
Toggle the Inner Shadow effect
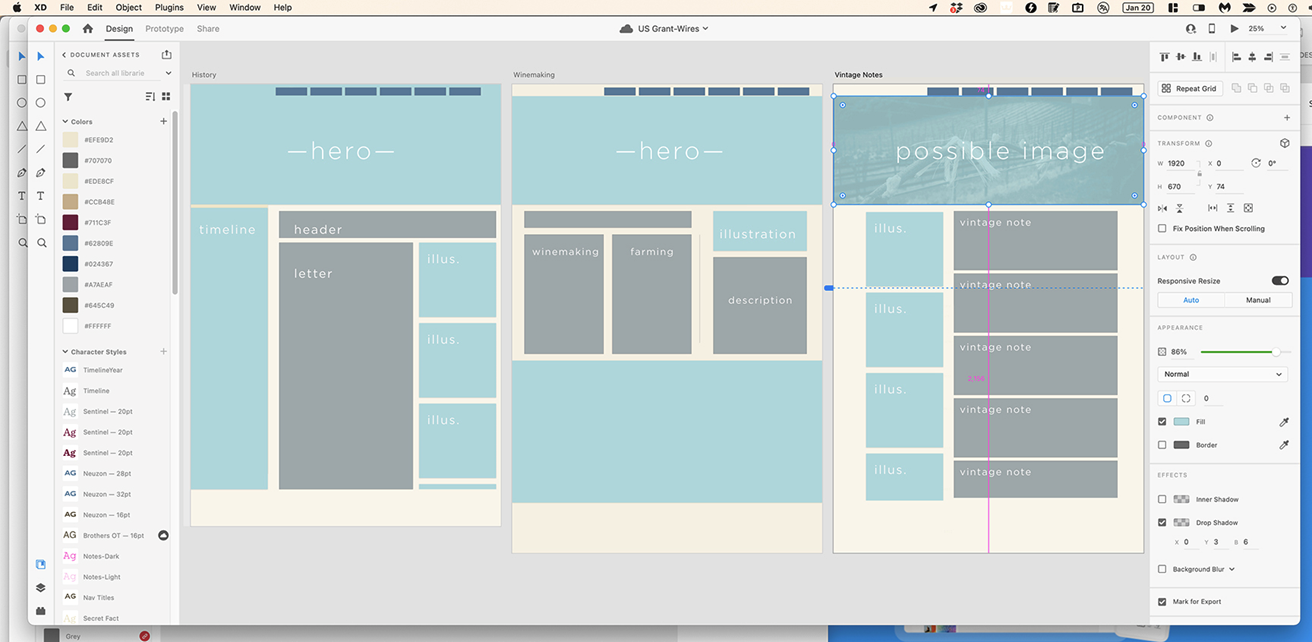point(1163,499)
